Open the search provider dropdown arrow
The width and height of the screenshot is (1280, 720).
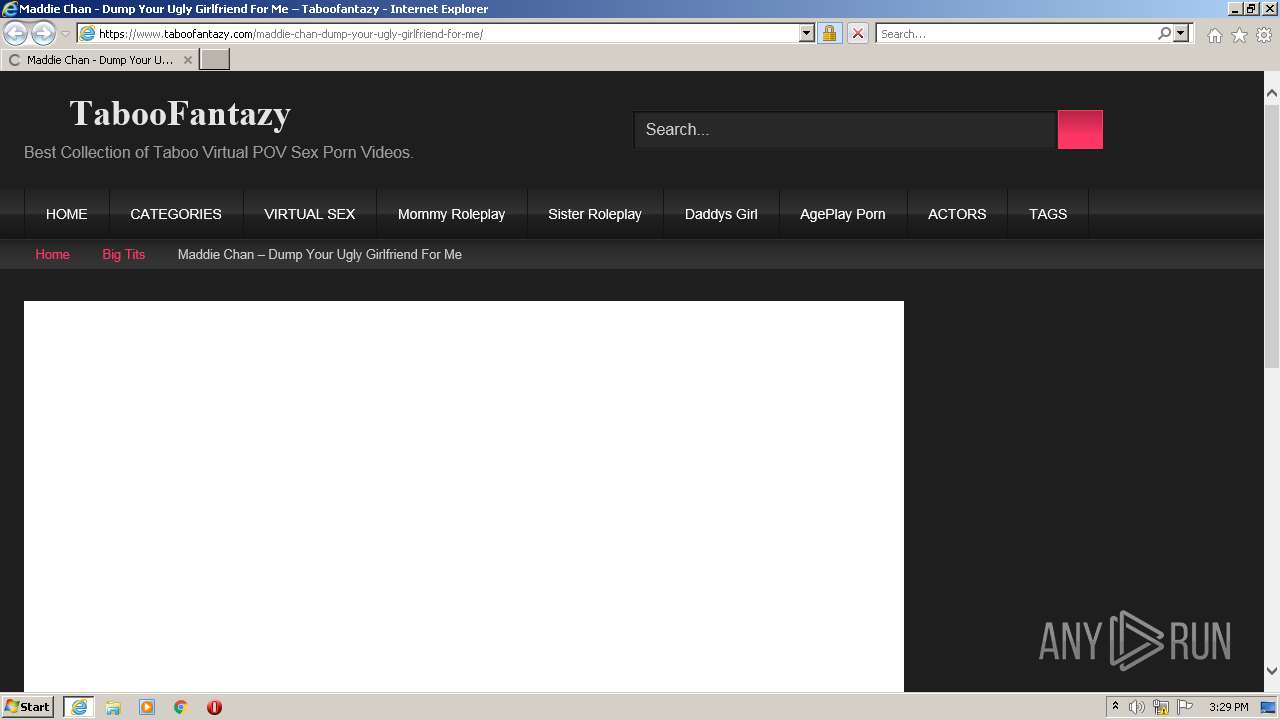(1181, 34)
